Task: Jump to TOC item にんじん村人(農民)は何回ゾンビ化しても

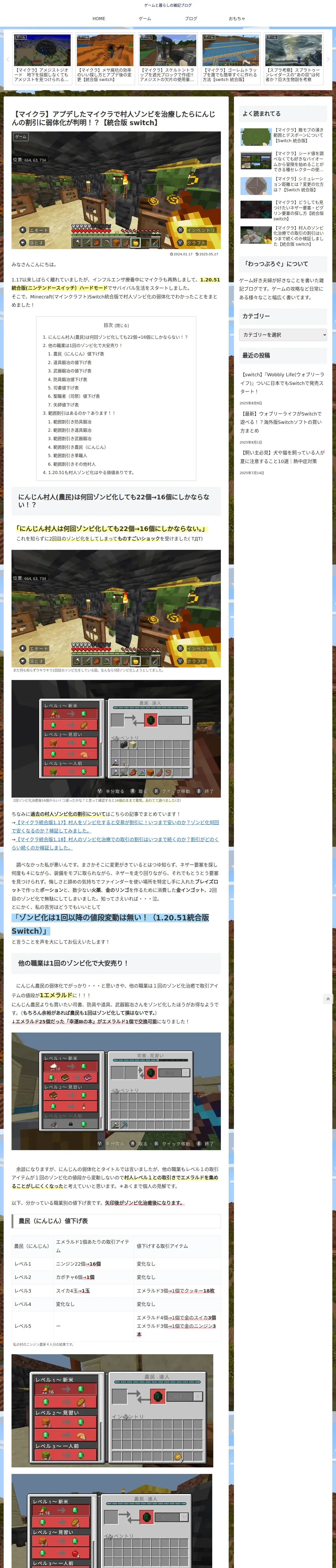Action: 118,337
